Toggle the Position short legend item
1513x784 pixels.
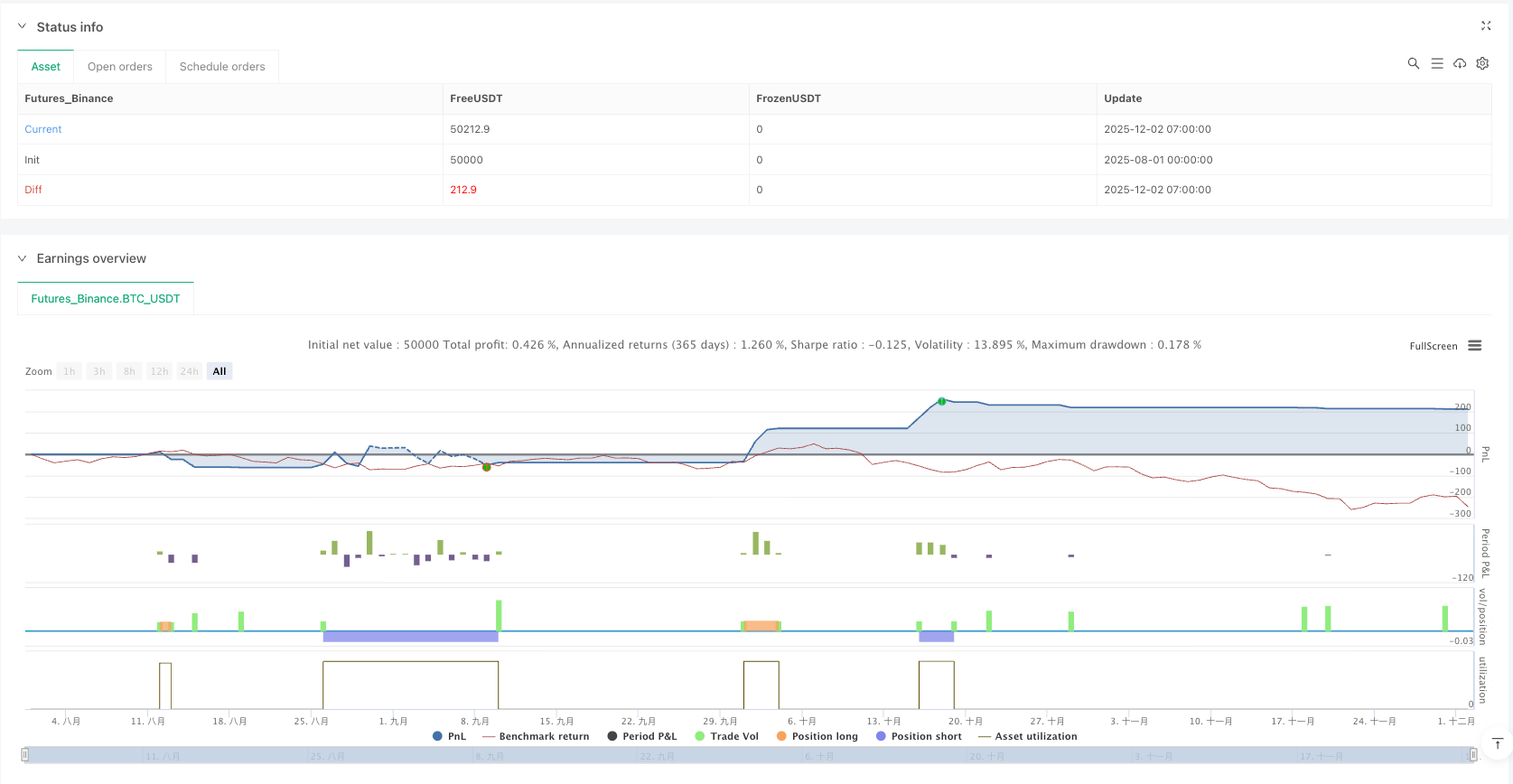pos(918,736)
